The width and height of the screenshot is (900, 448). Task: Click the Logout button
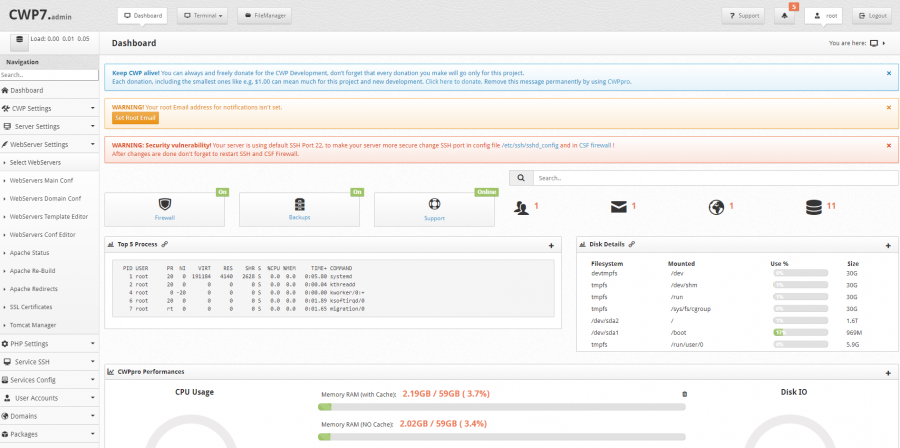872,16
